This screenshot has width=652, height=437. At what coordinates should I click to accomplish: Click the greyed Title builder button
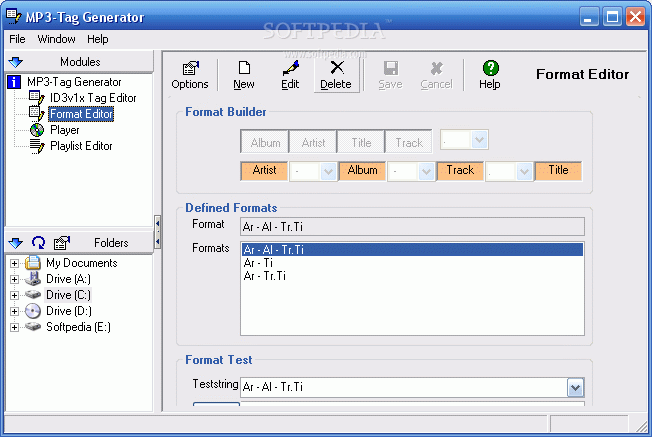[361, 142]
